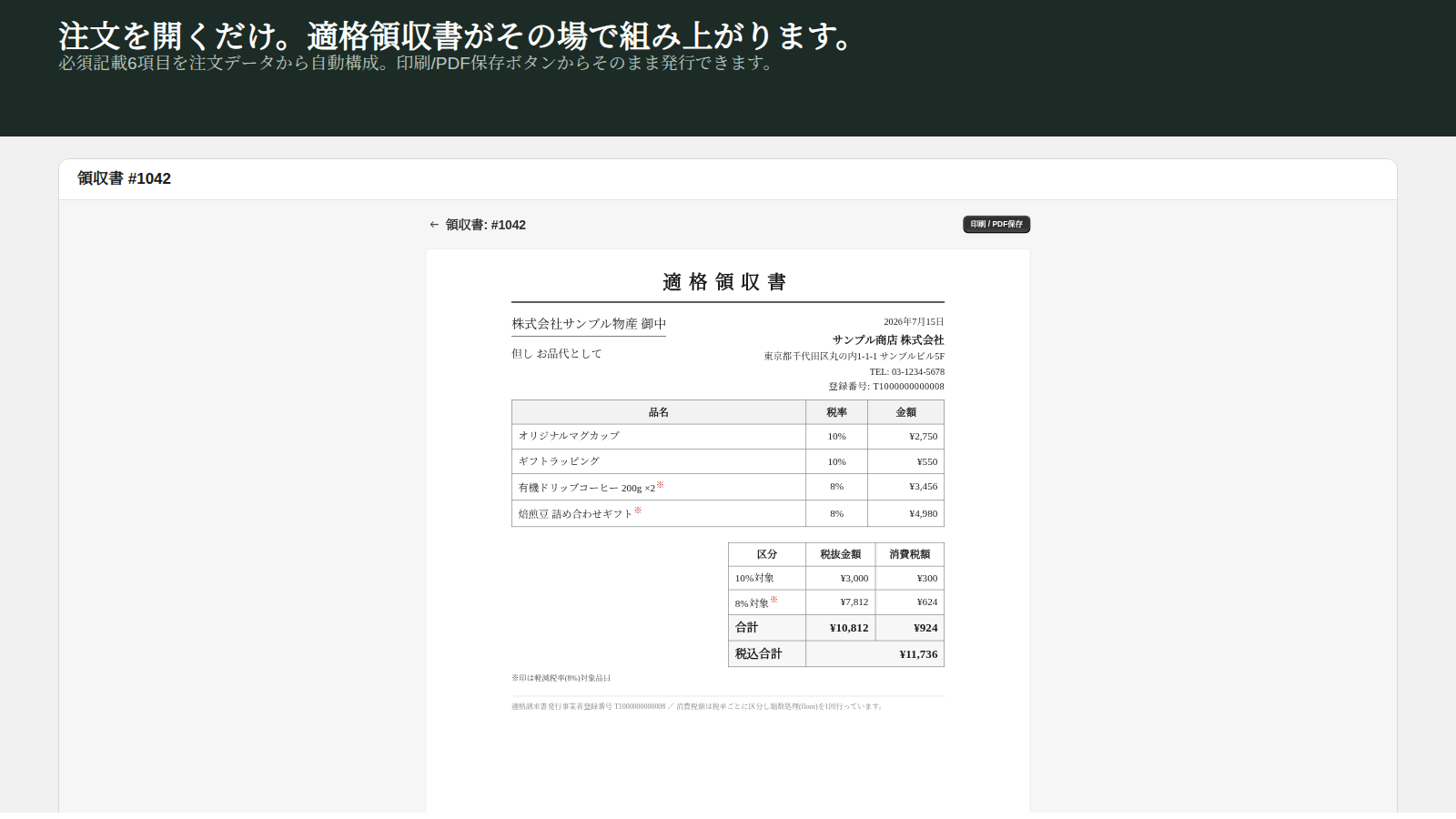The height and width of the screenshot is (819, 1456).
Task: Click the 税込合計 label
Action: [758, 654]
